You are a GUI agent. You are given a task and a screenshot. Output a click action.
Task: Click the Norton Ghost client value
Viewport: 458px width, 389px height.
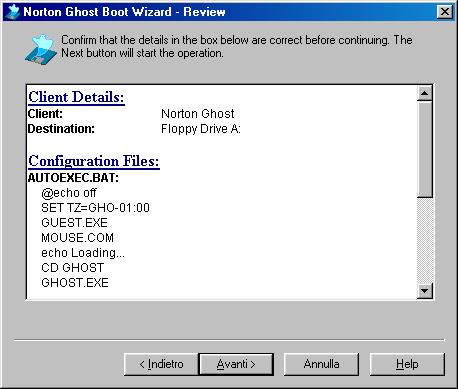click(198, 114)
